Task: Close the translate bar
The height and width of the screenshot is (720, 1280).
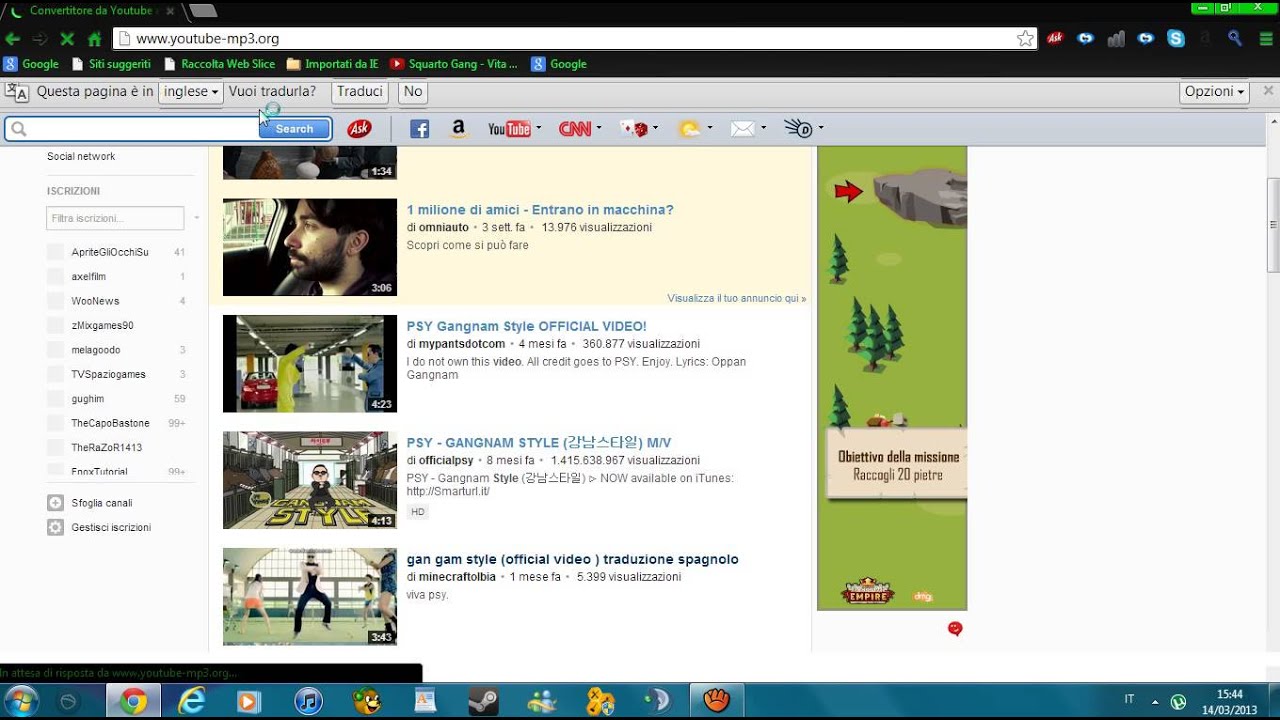Action: click(x=1268, y=91)
